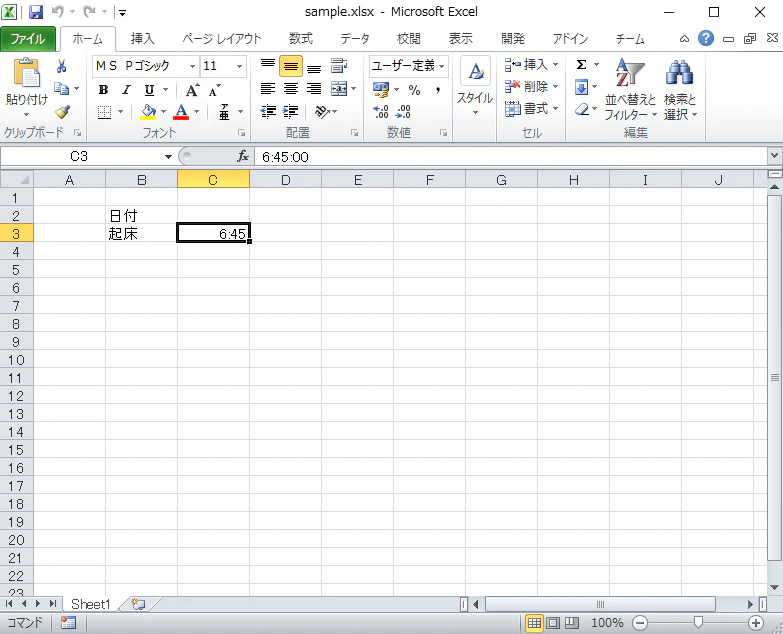Toggle top vertical alignment
This screenshot has height=634, width=783.
[x=268, y=66]
